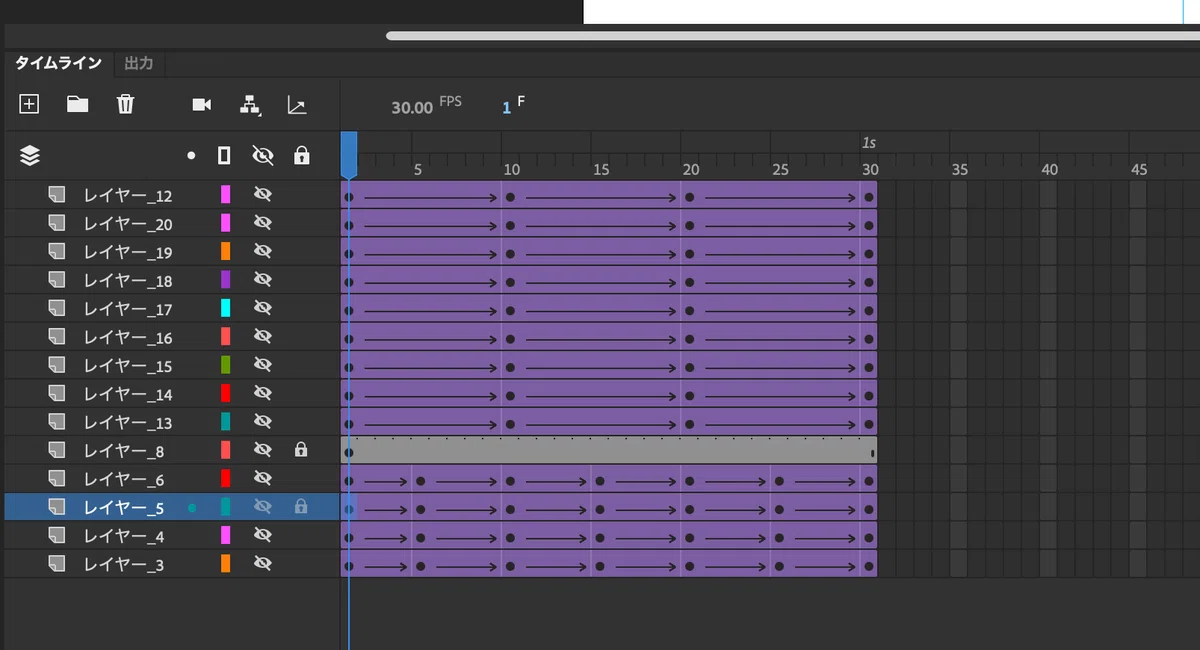Click the current frame number 1 field
The width and height of the screenshot is (1200, 650).
pos(506,107)
